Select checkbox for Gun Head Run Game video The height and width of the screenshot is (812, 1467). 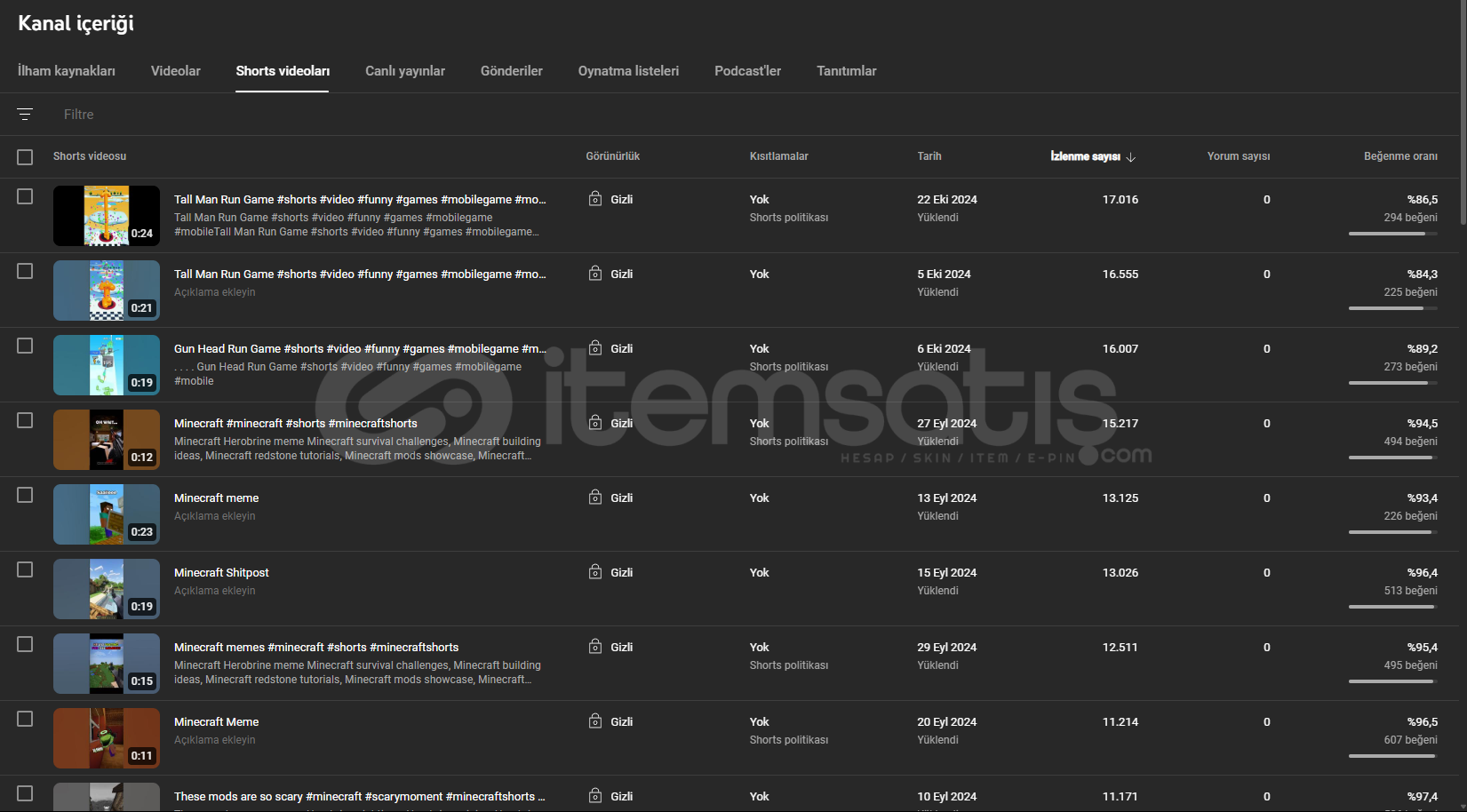25,346
